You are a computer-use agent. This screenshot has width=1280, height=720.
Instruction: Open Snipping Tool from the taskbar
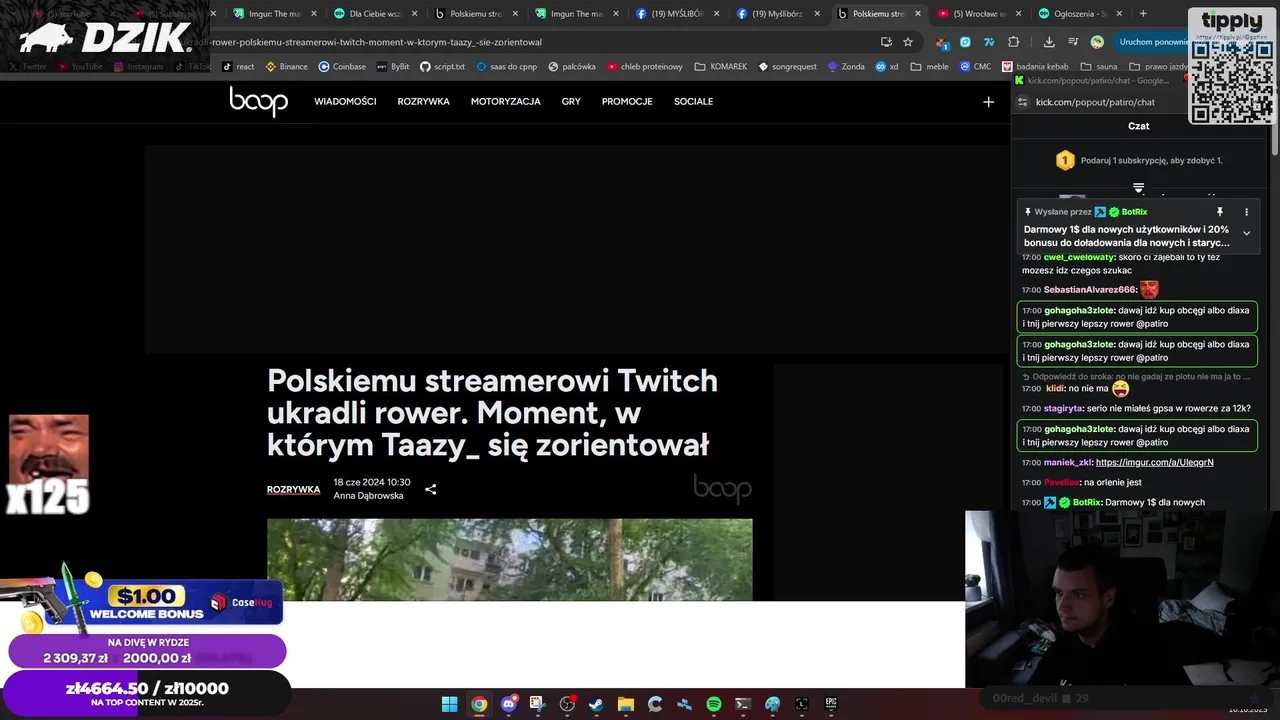click(x=537, y=704)
